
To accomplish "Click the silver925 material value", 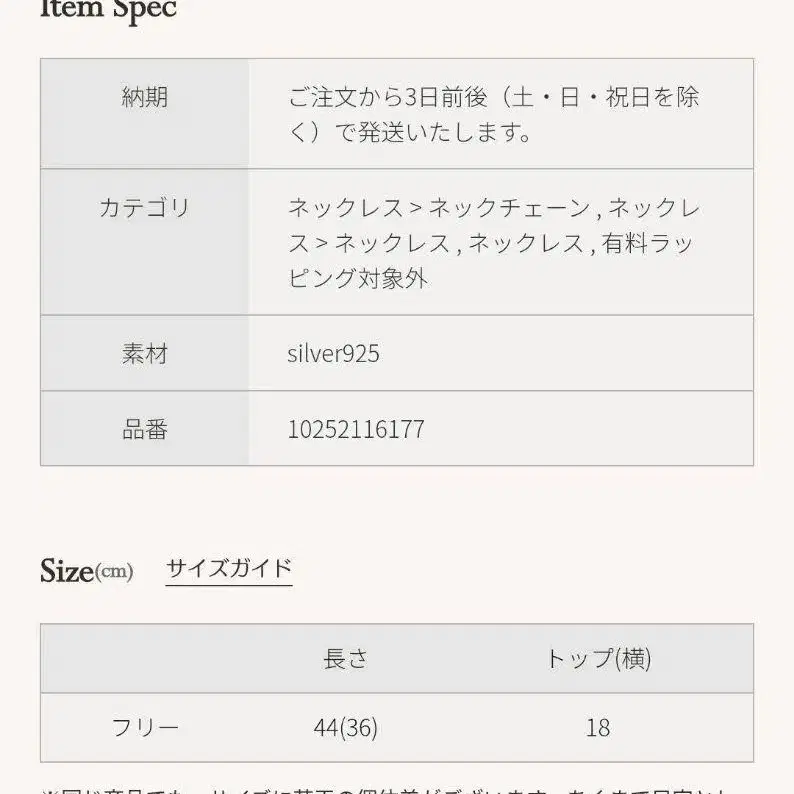I will (x=333, y=354).
